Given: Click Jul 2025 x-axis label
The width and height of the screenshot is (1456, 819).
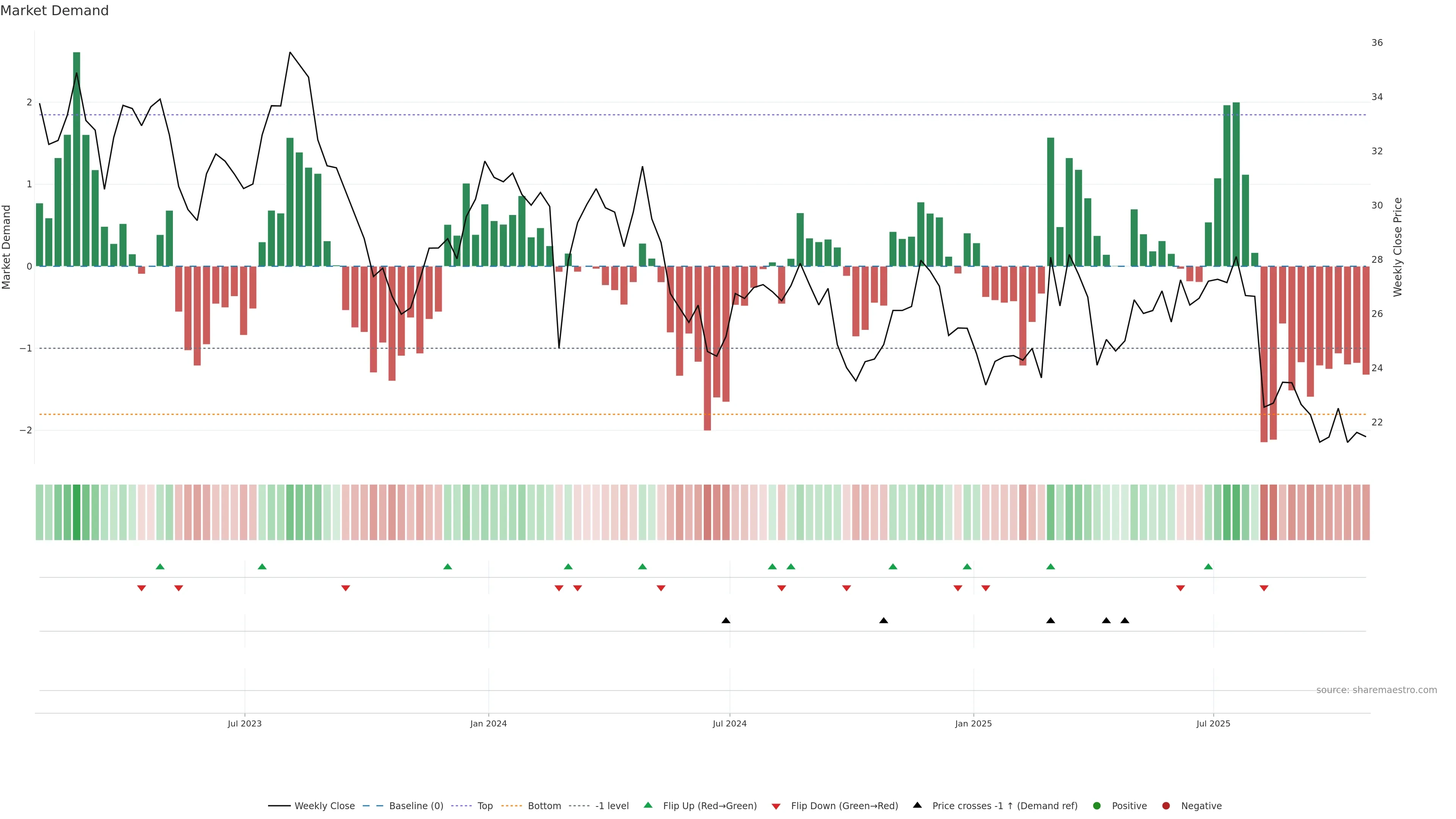Looking at the screenshot, I should pyautogui.click(x=1213, y=723).
